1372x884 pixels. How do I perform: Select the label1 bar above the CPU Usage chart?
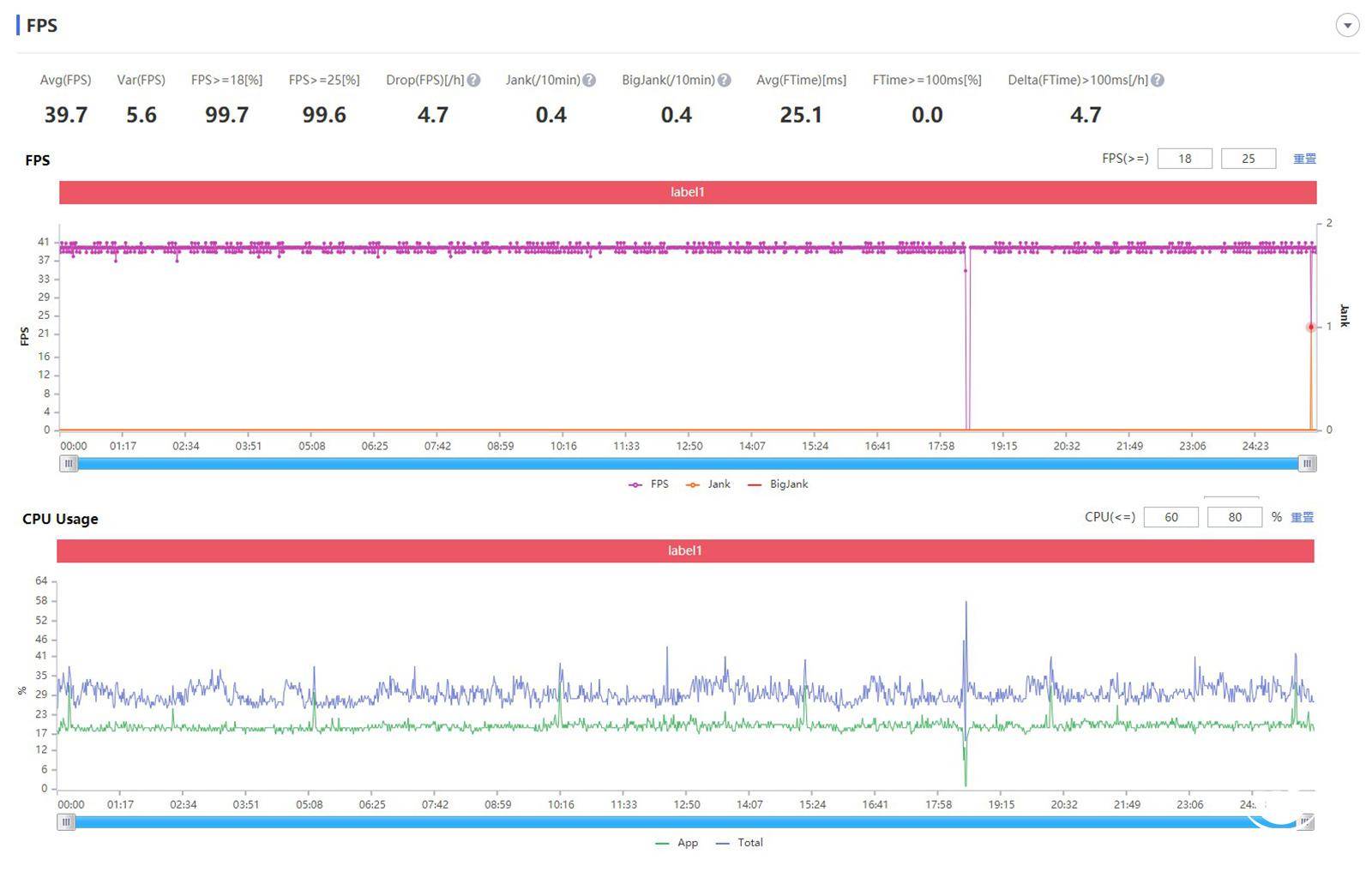point(685,550)
